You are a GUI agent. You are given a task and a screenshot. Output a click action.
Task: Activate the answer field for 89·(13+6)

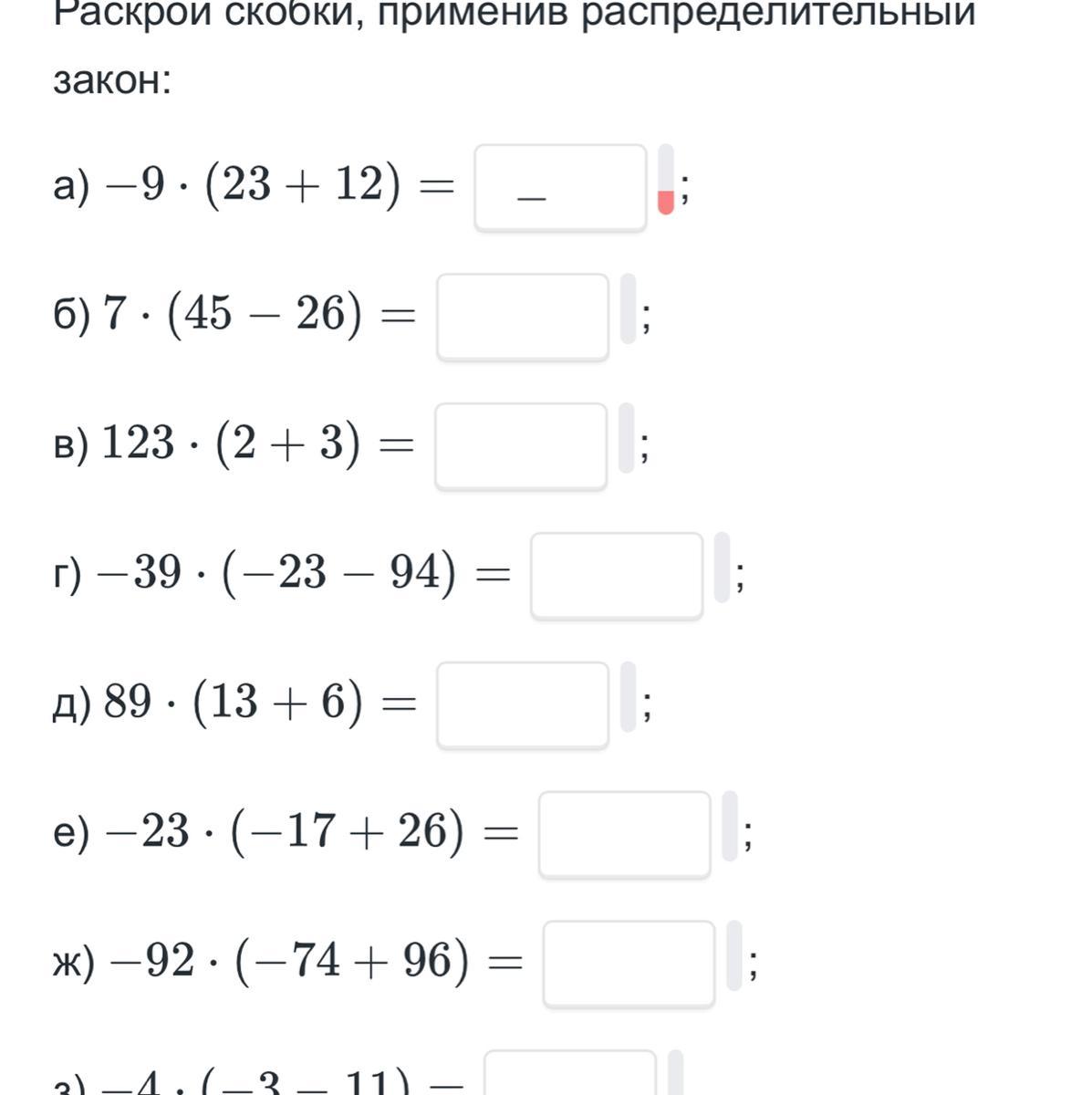click(x=523, y=705)
